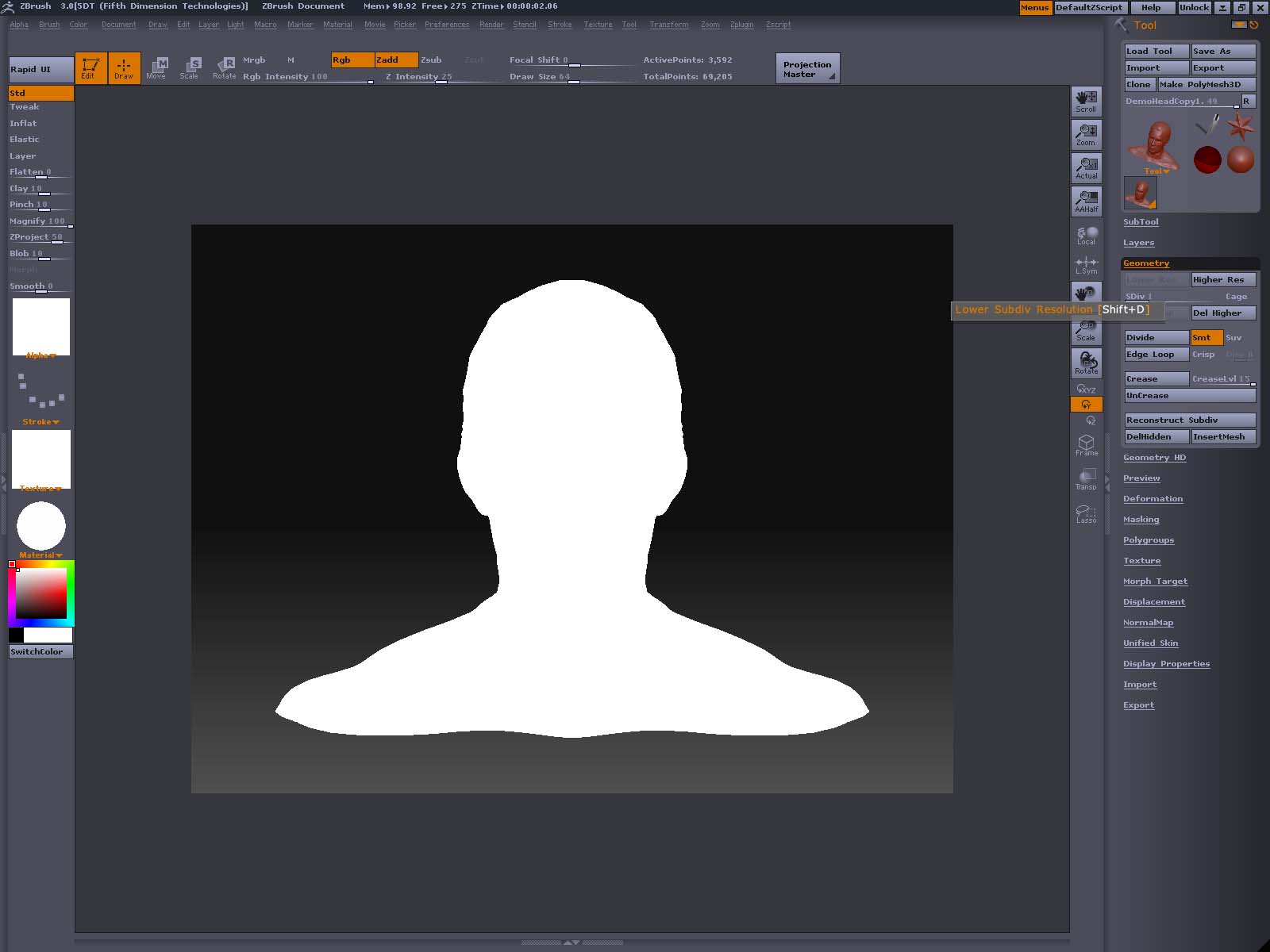The height and width of the screenshot is (952, 1270).
Task: Click the Scroll document icon
Action: pos(1086,102)
